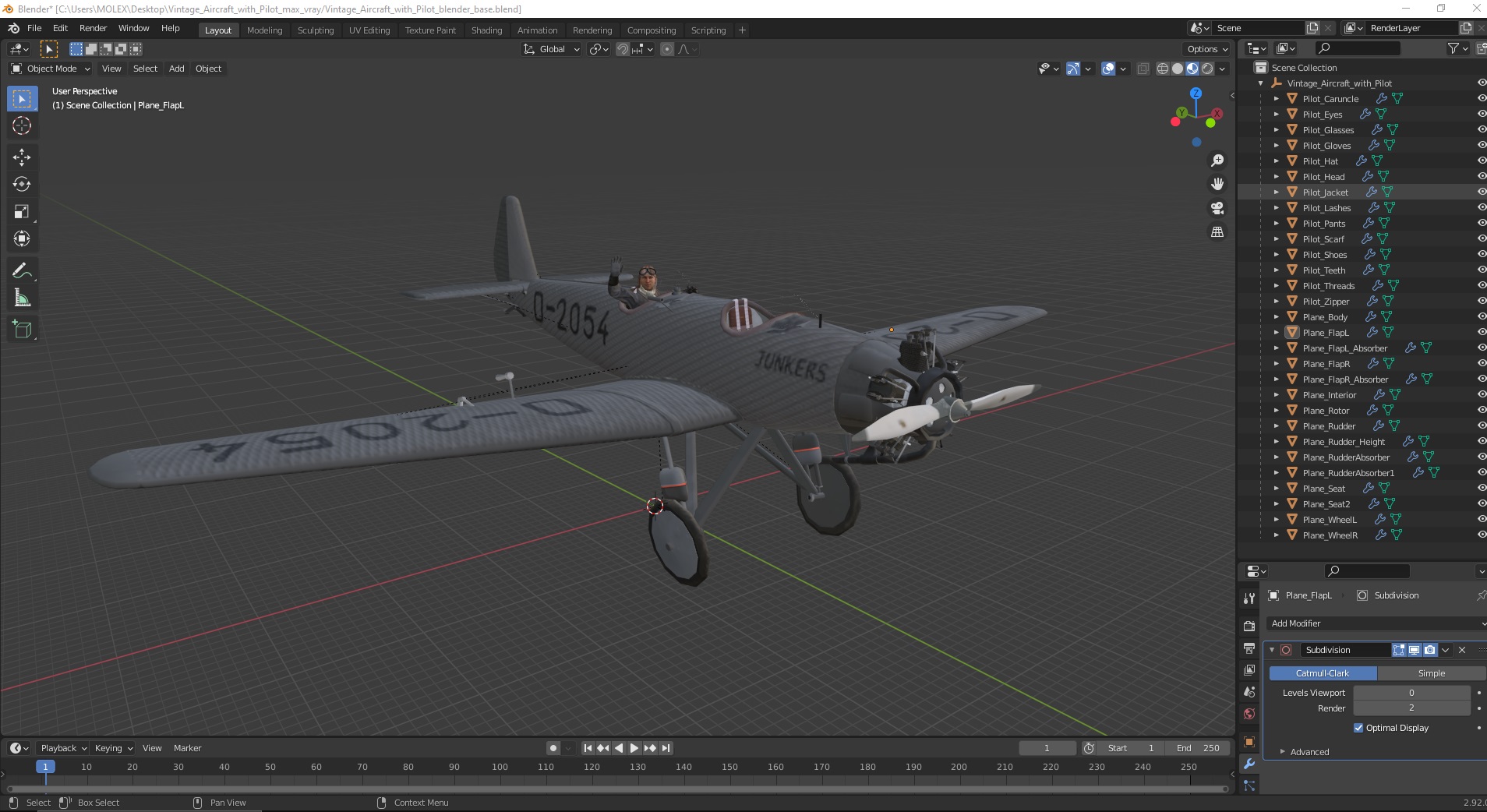Remove the Subdivision modifier
Viewport: 1487px width, 812px height.
click(x=1462, y=650)
